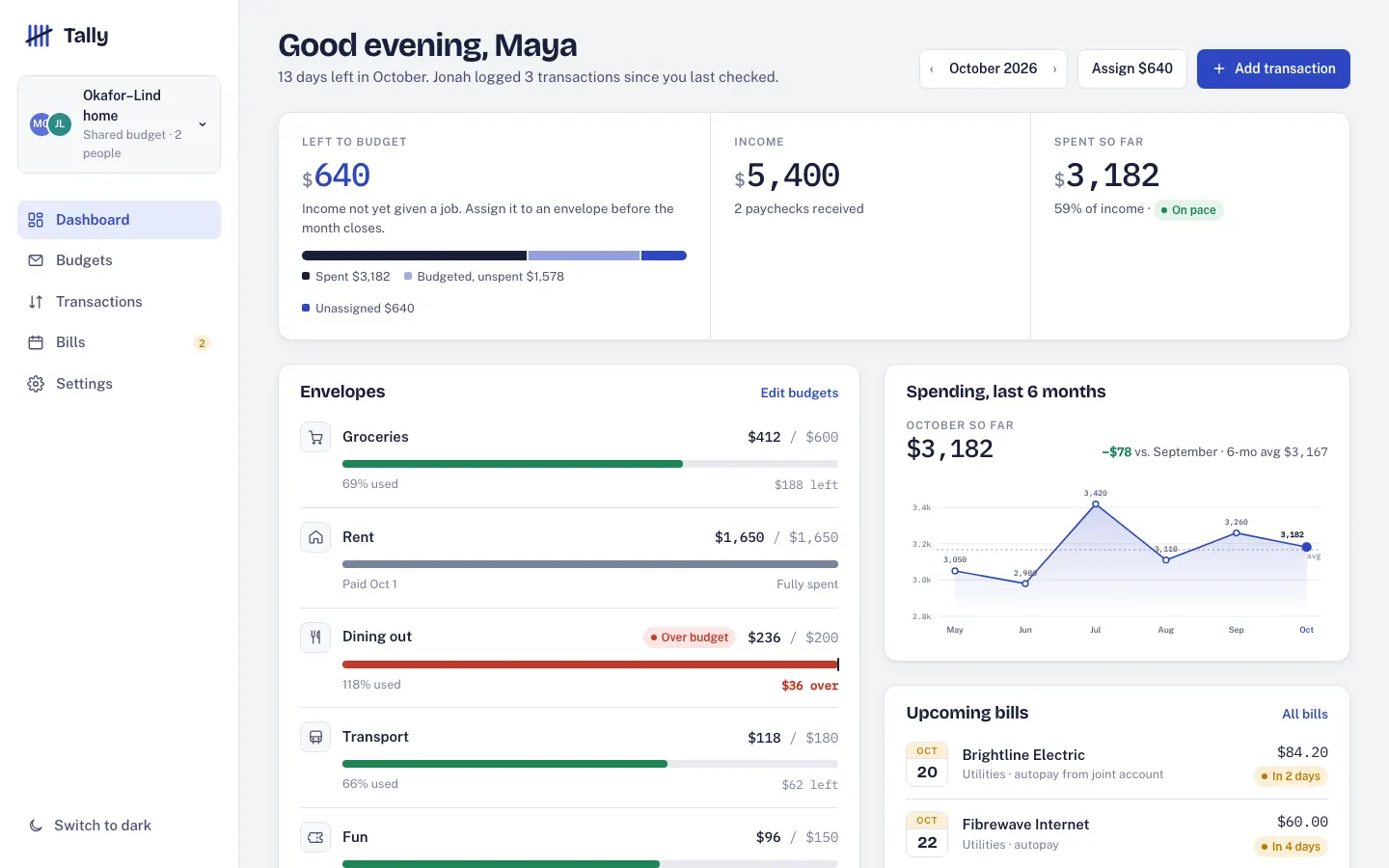Open the Edit budgets link
Viewport: 1389px width, 868px height.
click(800, 393)
